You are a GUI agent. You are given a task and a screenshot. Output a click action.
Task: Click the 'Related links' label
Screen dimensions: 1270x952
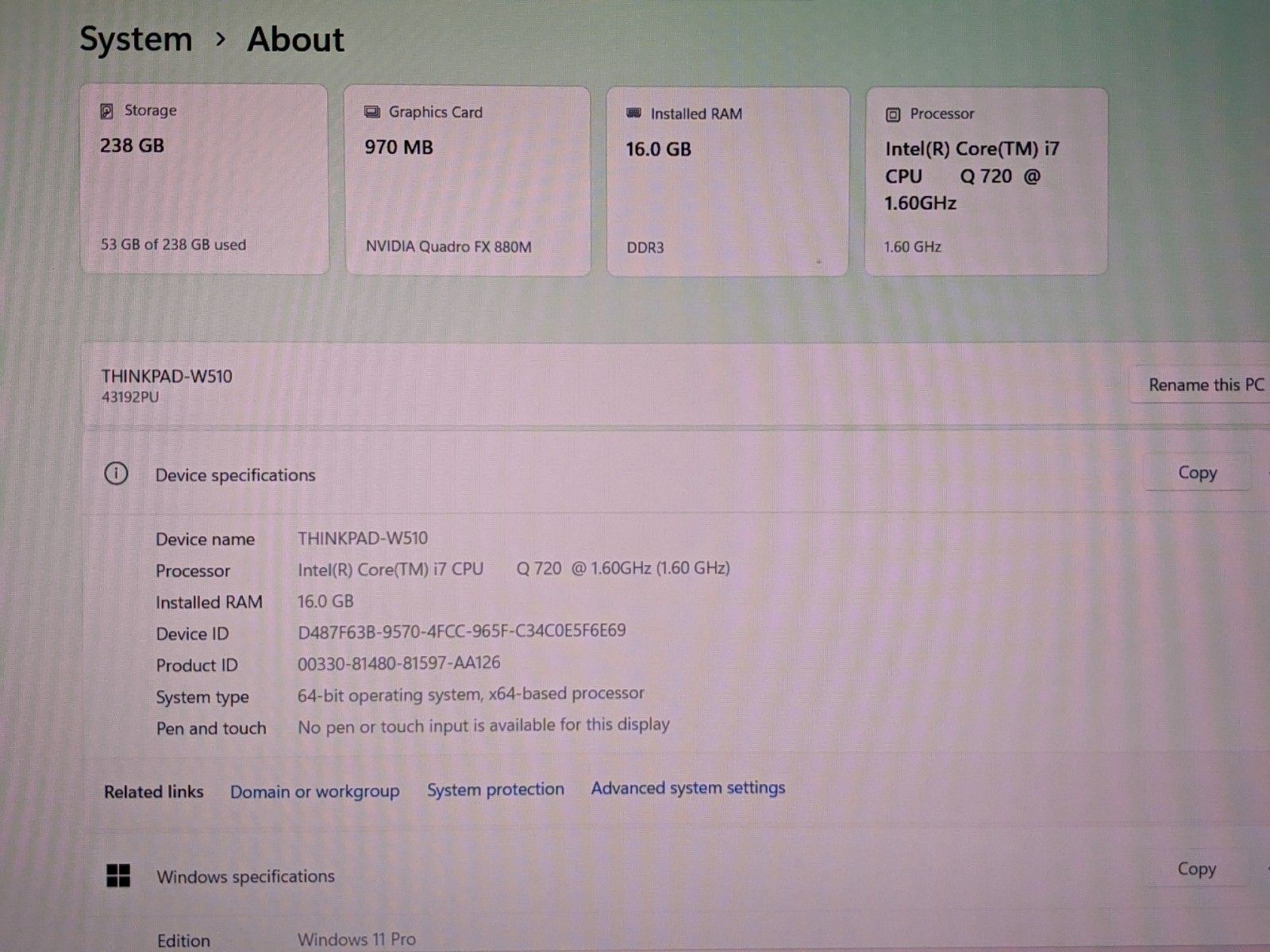tap(154, 792)
